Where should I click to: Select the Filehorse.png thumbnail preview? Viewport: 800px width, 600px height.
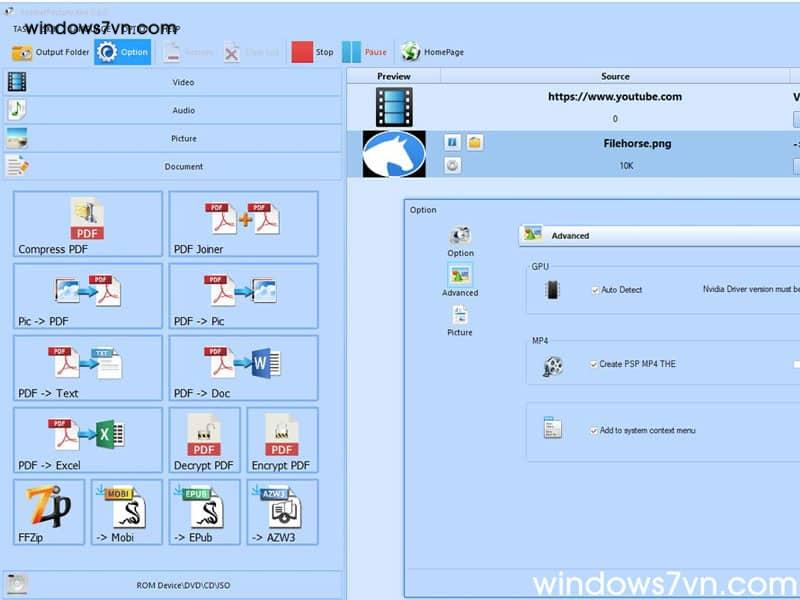tap(393, 155)
